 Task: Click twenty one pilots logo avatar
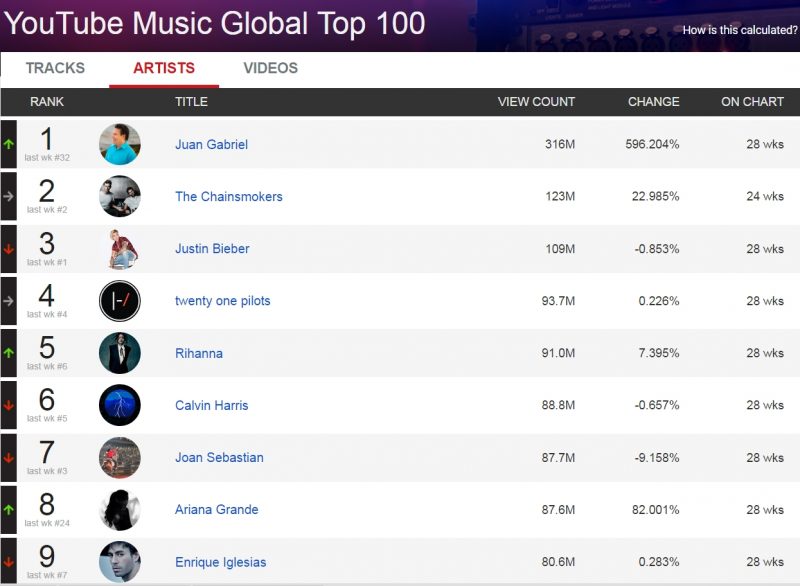pyautogui.click(x=120, y=301)
